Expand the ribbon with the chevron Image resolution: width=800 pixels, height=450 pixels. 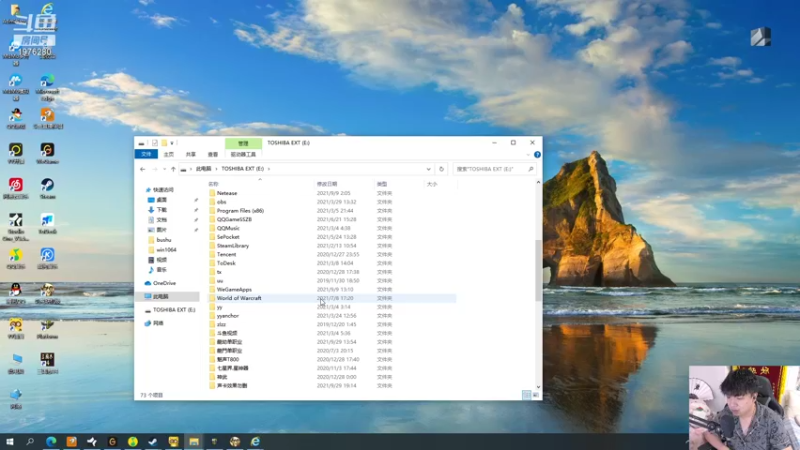528,155
